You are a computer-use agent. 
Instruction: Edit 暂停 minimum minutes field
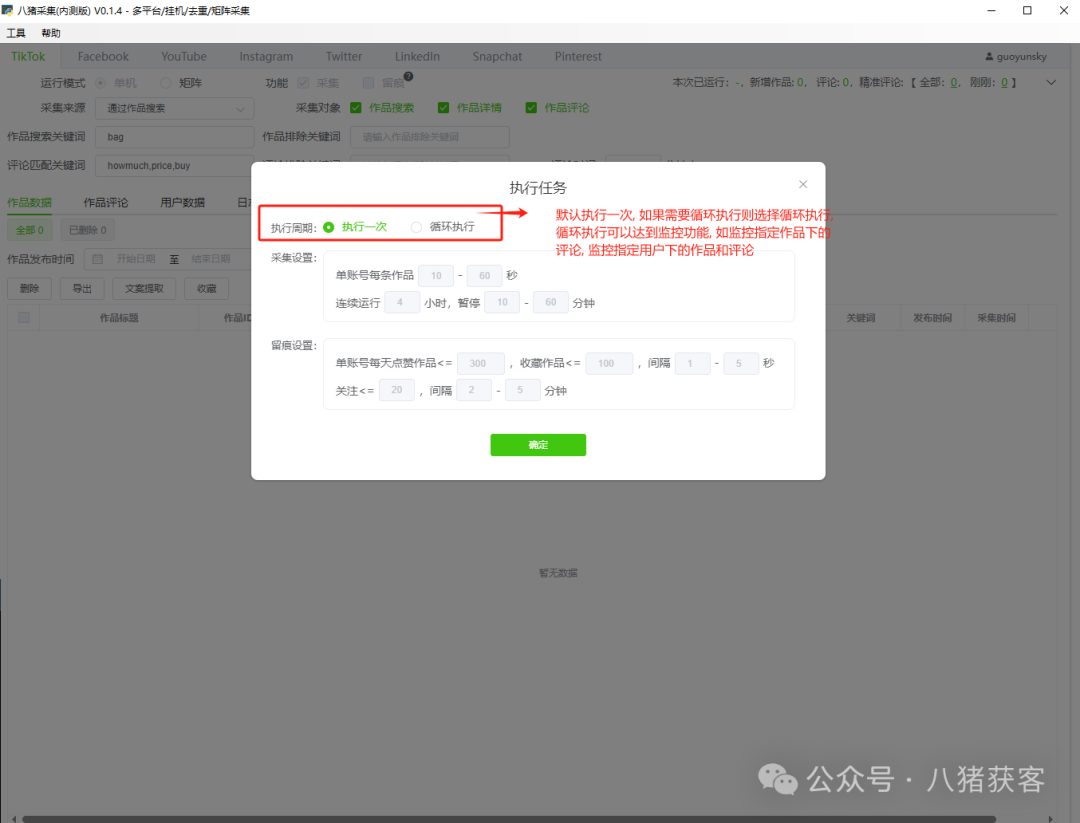point(502,302)
